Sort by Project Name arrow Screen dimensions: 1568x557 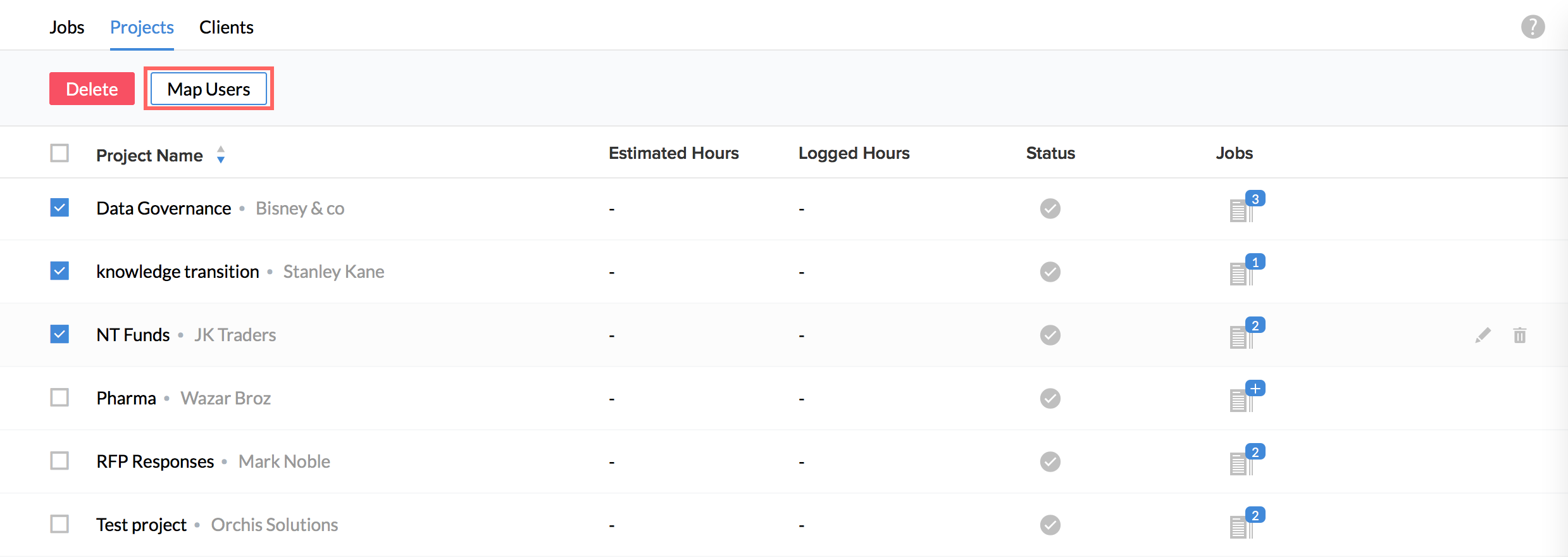point(221,154)
